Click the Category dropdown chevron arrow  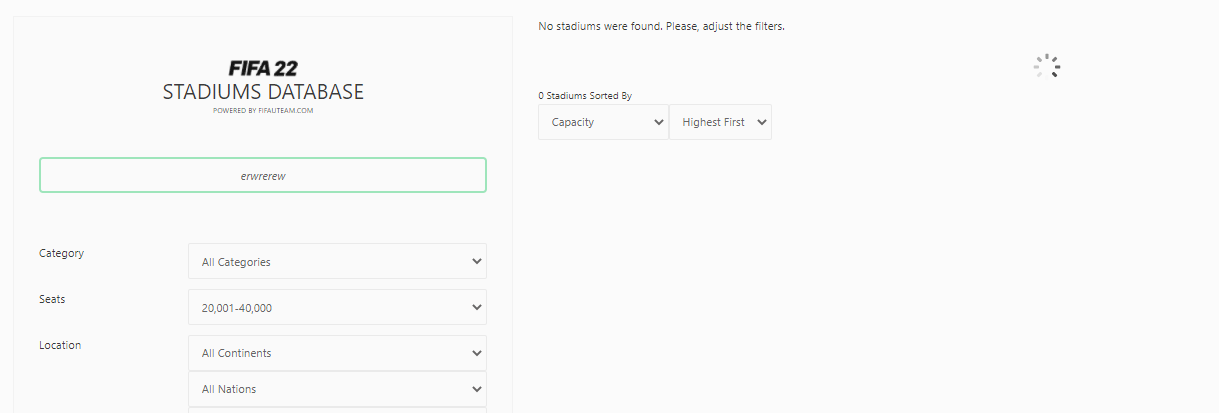[476, 261]
